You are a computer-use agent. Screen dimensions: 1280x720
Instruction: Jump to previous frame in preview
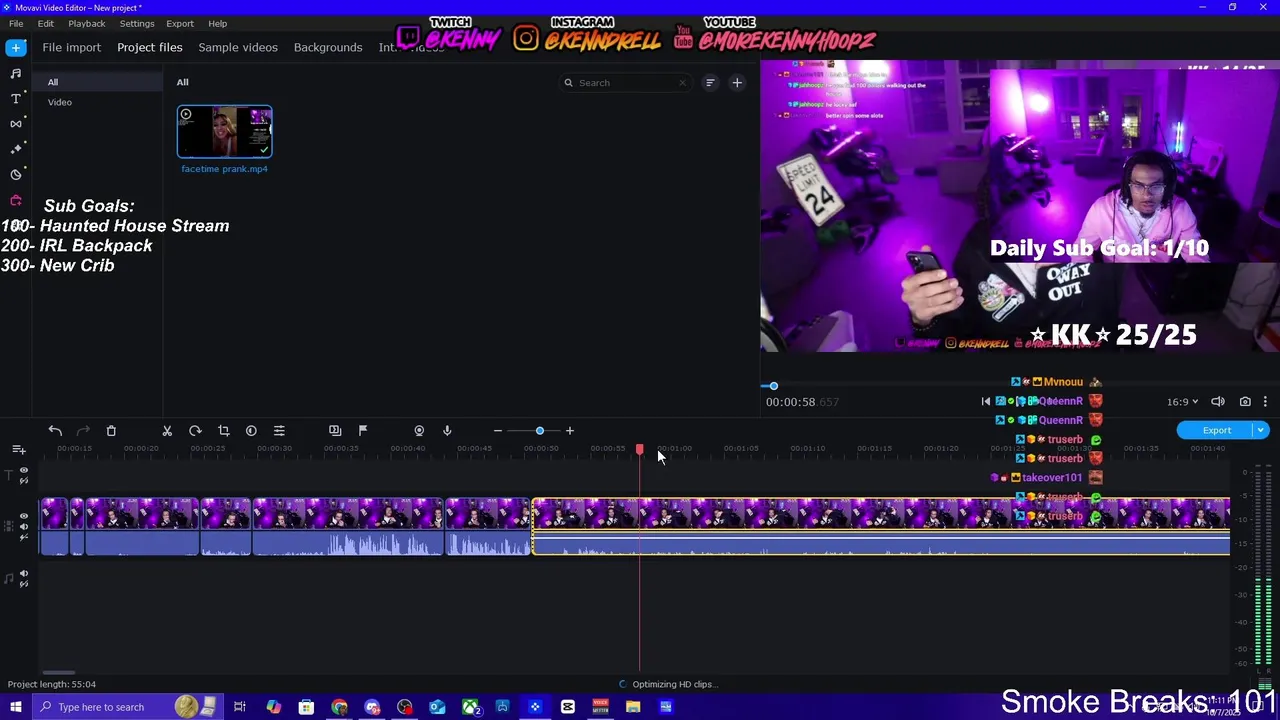coord(986,402)
